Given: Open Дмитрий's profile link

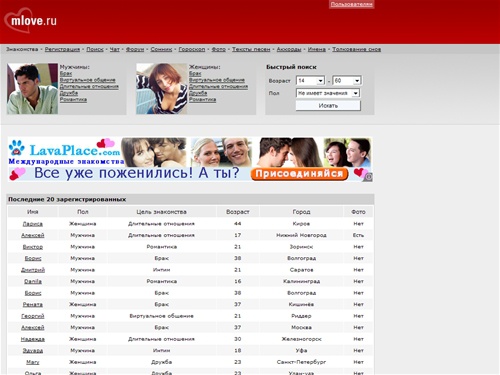Looking at the screenshot, I should [x=33, y=270].
